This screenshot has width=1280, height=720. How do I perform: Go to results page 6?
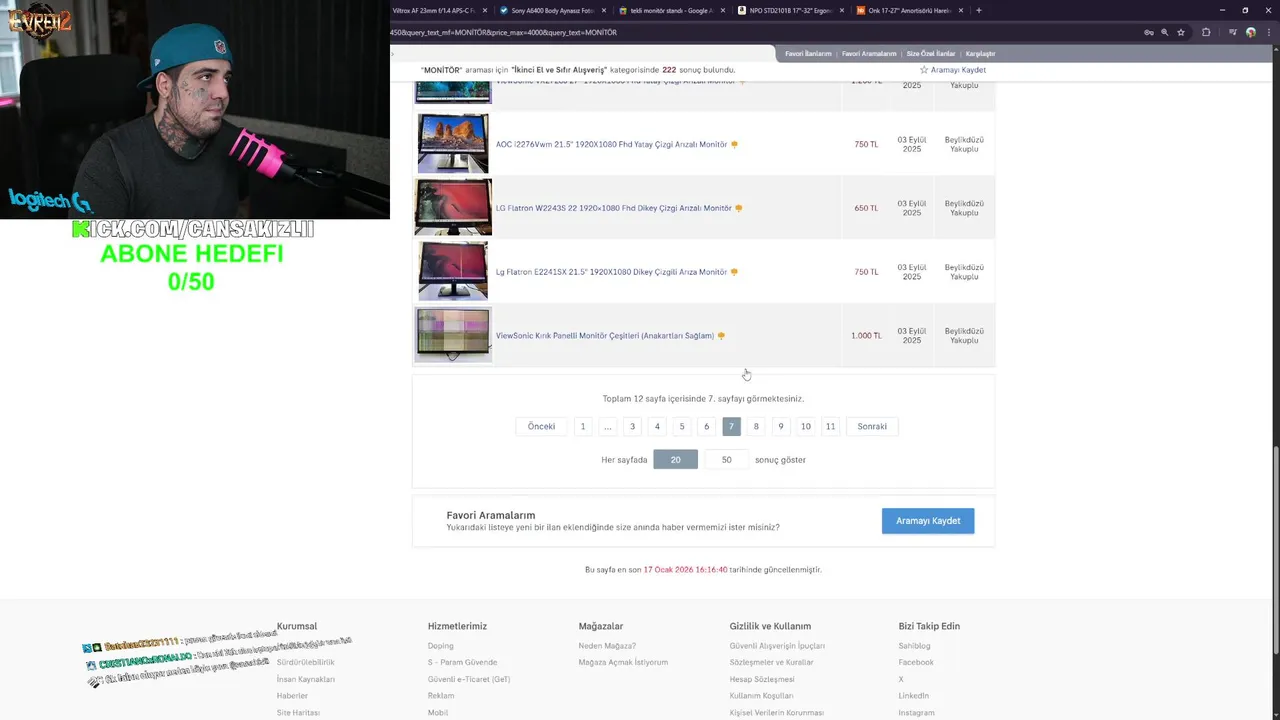pos(706,426)
